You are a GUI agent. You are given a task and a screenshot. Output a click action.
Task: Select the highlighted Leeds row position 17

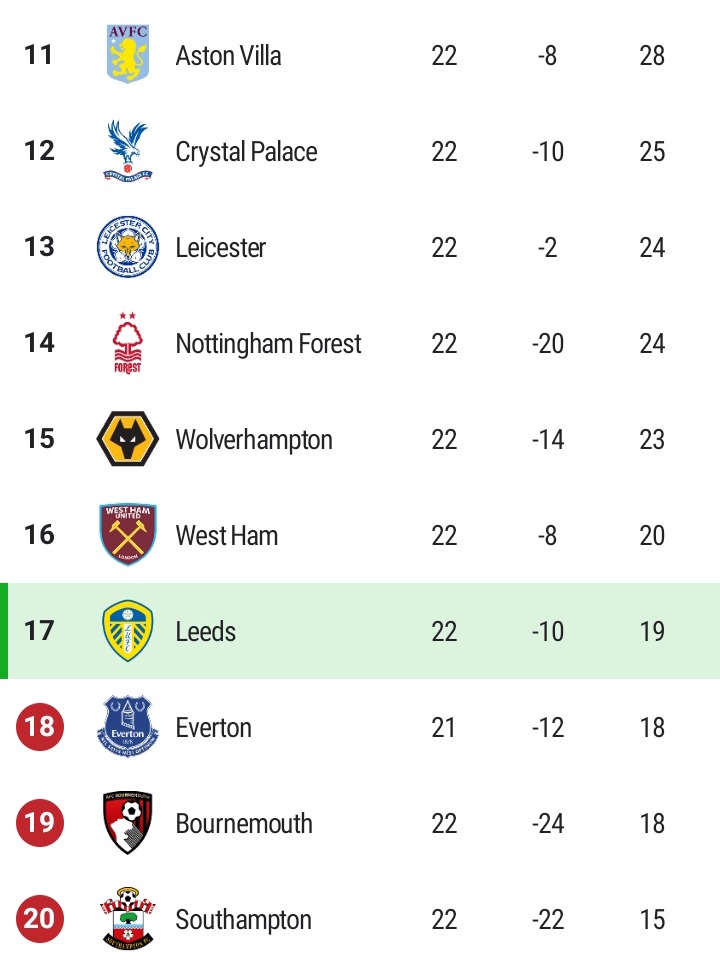[39, 631]
